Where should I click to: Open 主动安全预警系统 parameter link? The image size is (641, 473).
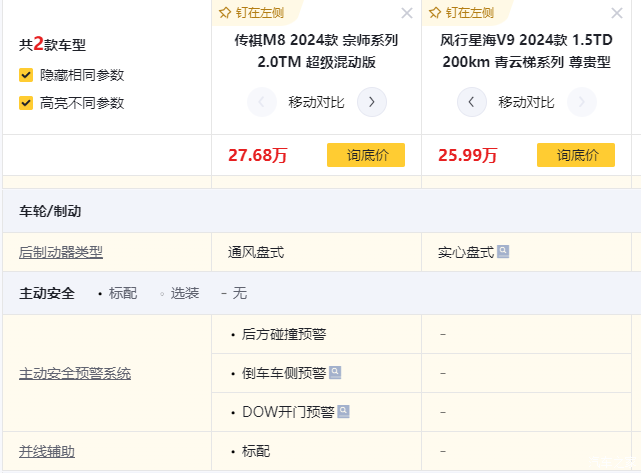tap(75, 373)
